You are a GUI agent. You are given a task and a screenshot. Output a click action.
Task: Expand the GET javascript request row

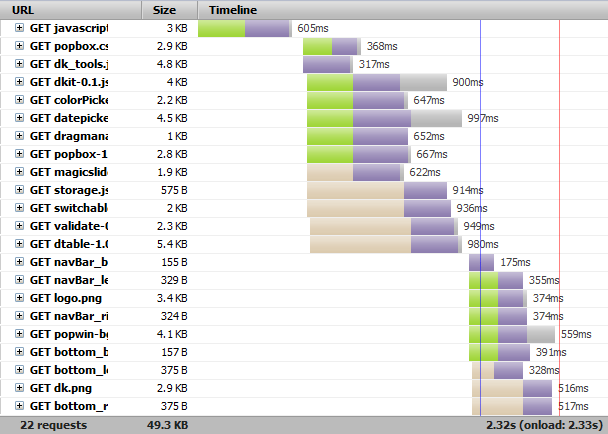pos(19,28)
